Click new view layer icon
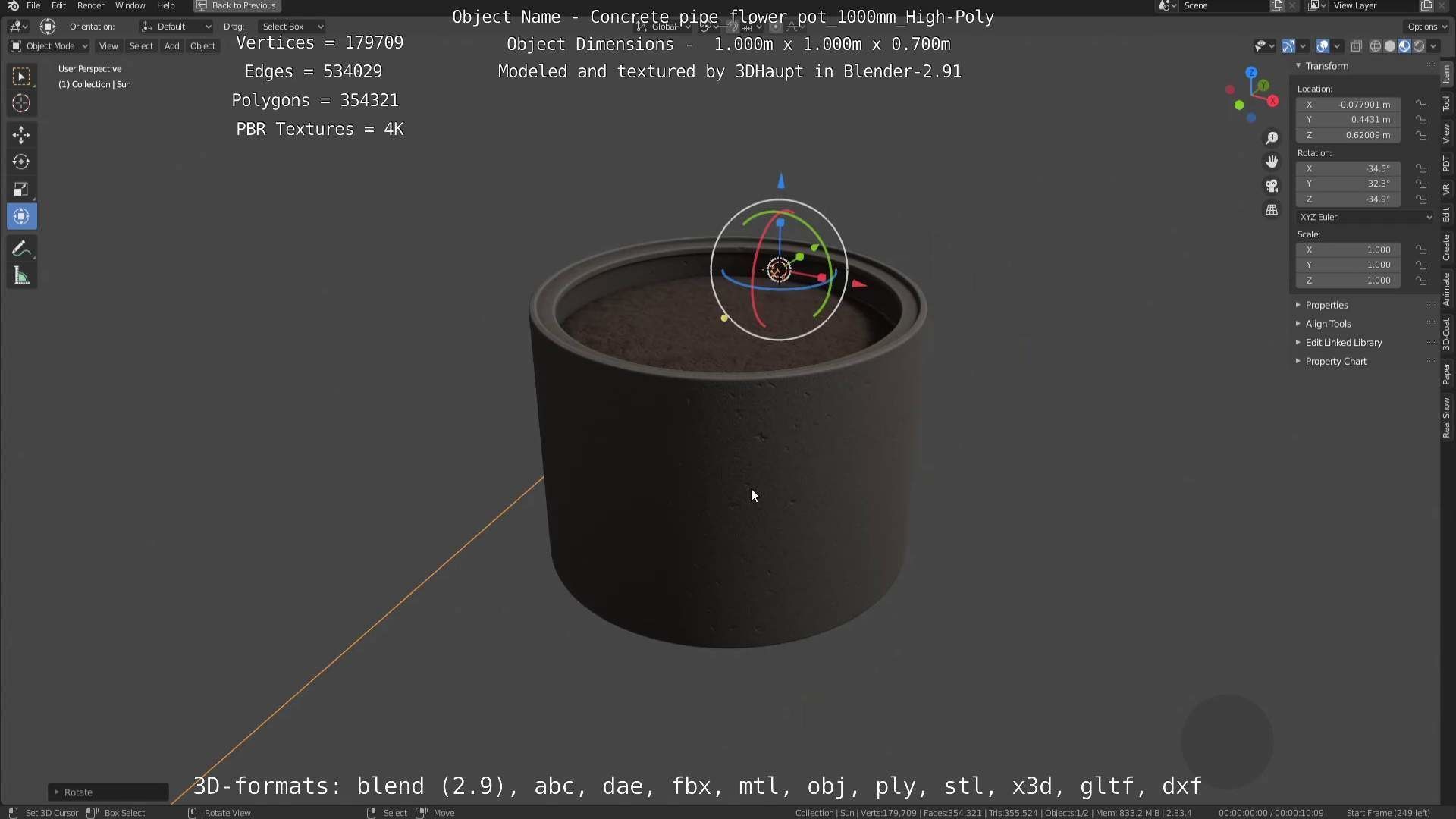The image size is (1456, 819). pyautogui.click(x=1426, y=5)
